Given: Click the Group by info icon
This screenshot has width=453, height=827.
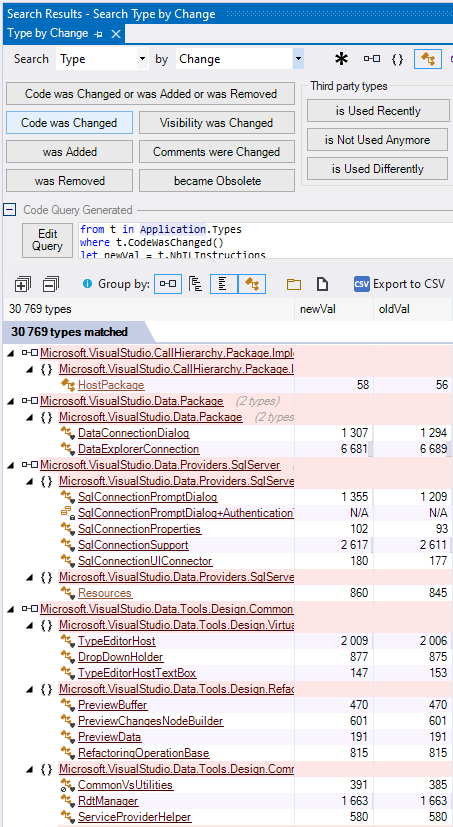Looking at the screenshot, I should point(88,284).
